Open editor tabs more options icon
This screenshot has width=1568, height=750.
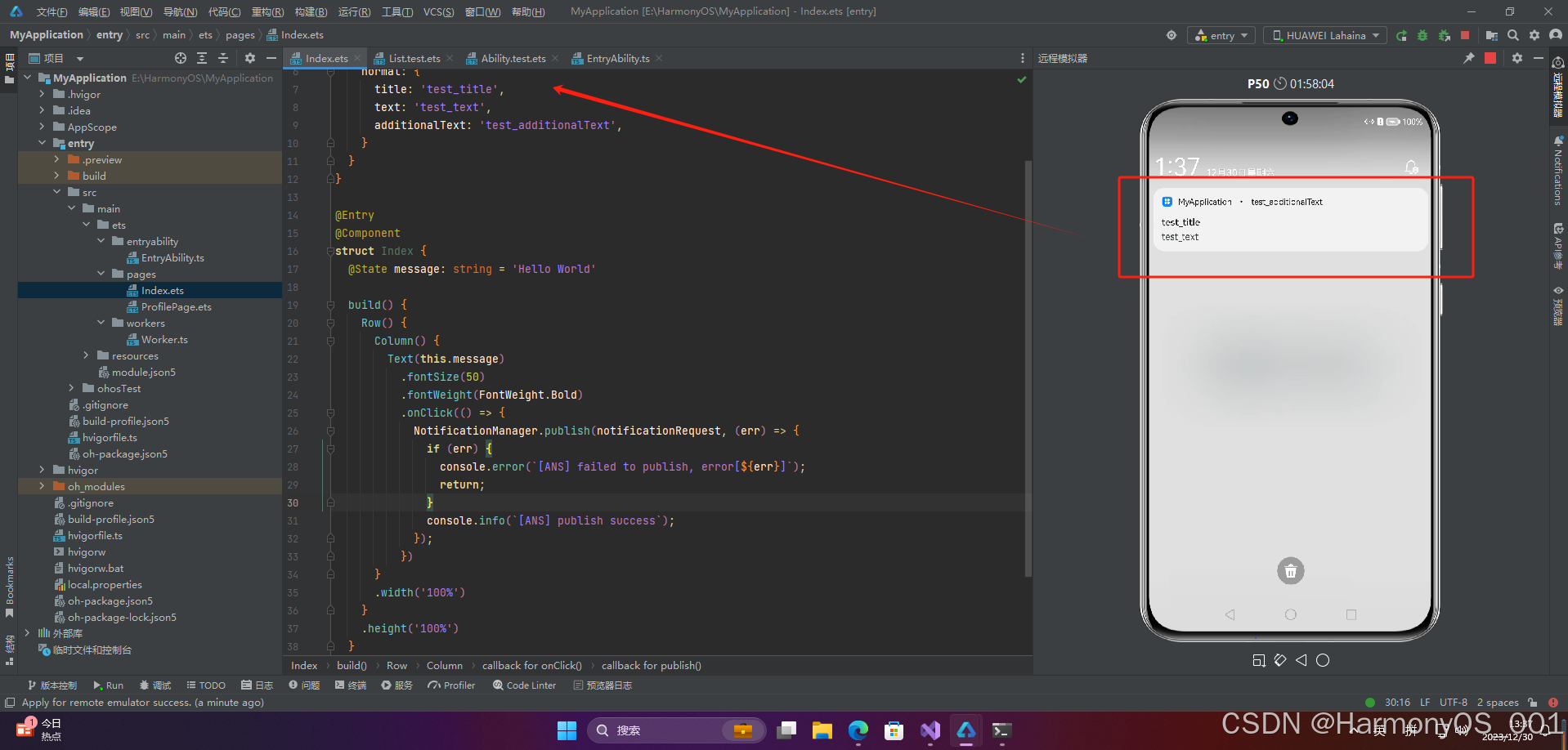tap(1022, 58)
